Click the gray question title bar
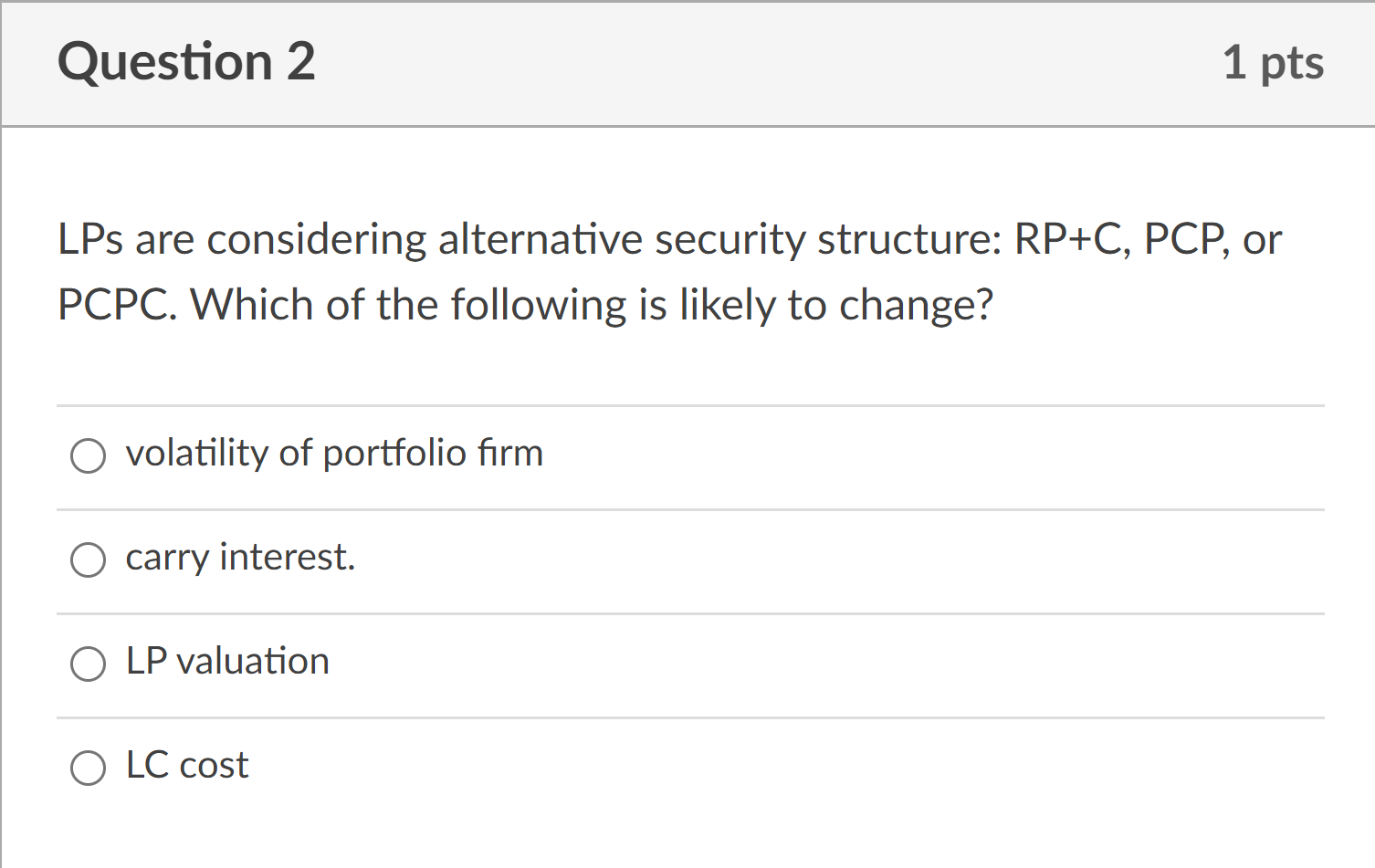Screen dimensions: 1375x868 pyautogui.click(x=685, y=64)
